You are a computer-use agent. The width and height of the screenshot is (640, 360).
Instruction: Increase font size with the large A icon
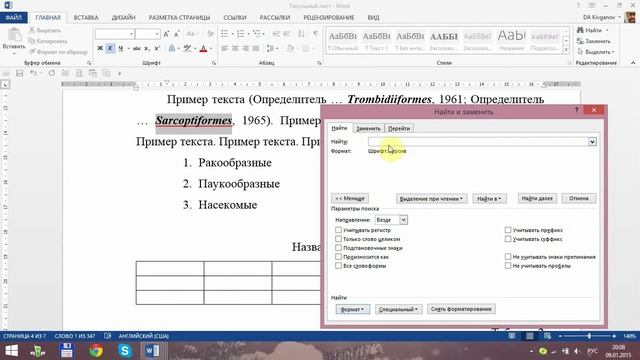coord(166,34)
